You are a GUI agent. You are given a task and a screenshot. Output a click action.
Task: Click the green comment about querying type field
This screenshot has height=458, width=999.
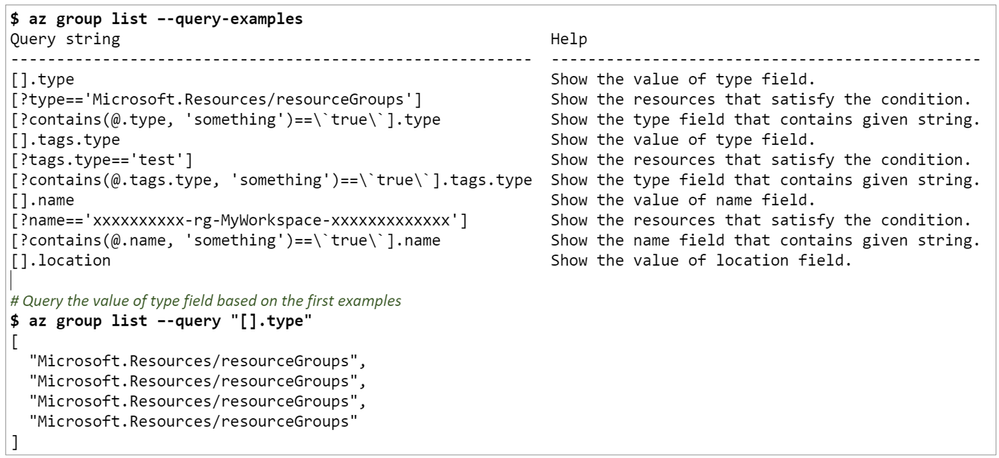(x=206, y=300)
